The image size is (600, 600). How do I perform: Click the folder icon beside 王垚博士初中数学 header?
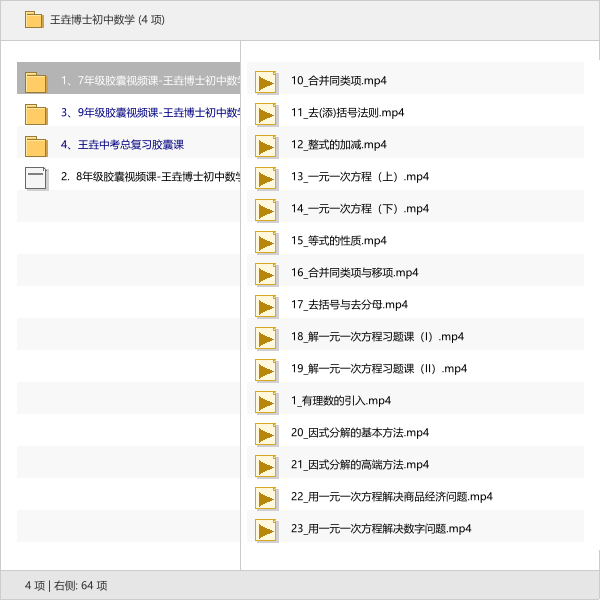click(34, 19)
